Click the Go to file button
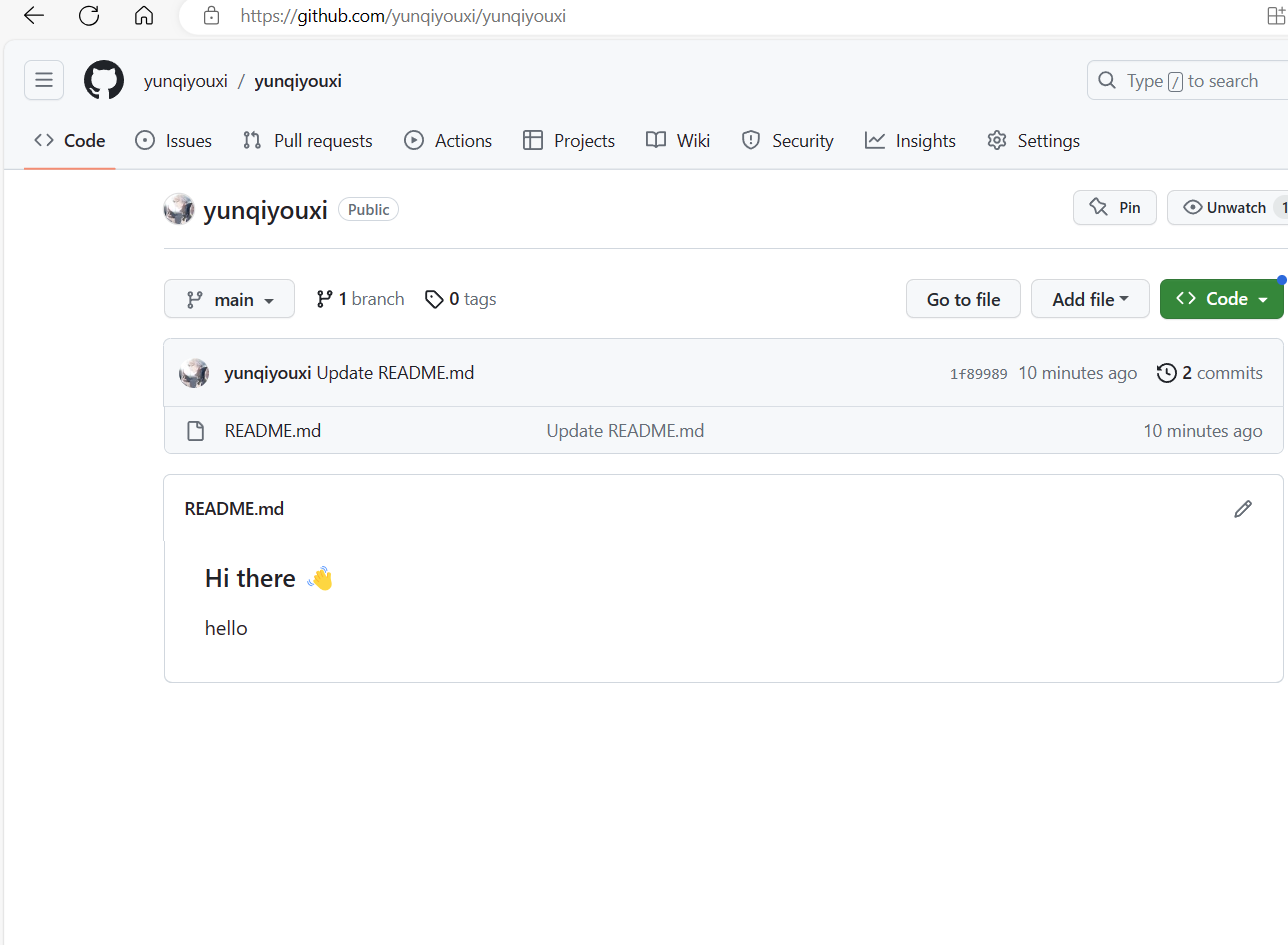Viewport: 1288px width, 945px height. (963, 299)
